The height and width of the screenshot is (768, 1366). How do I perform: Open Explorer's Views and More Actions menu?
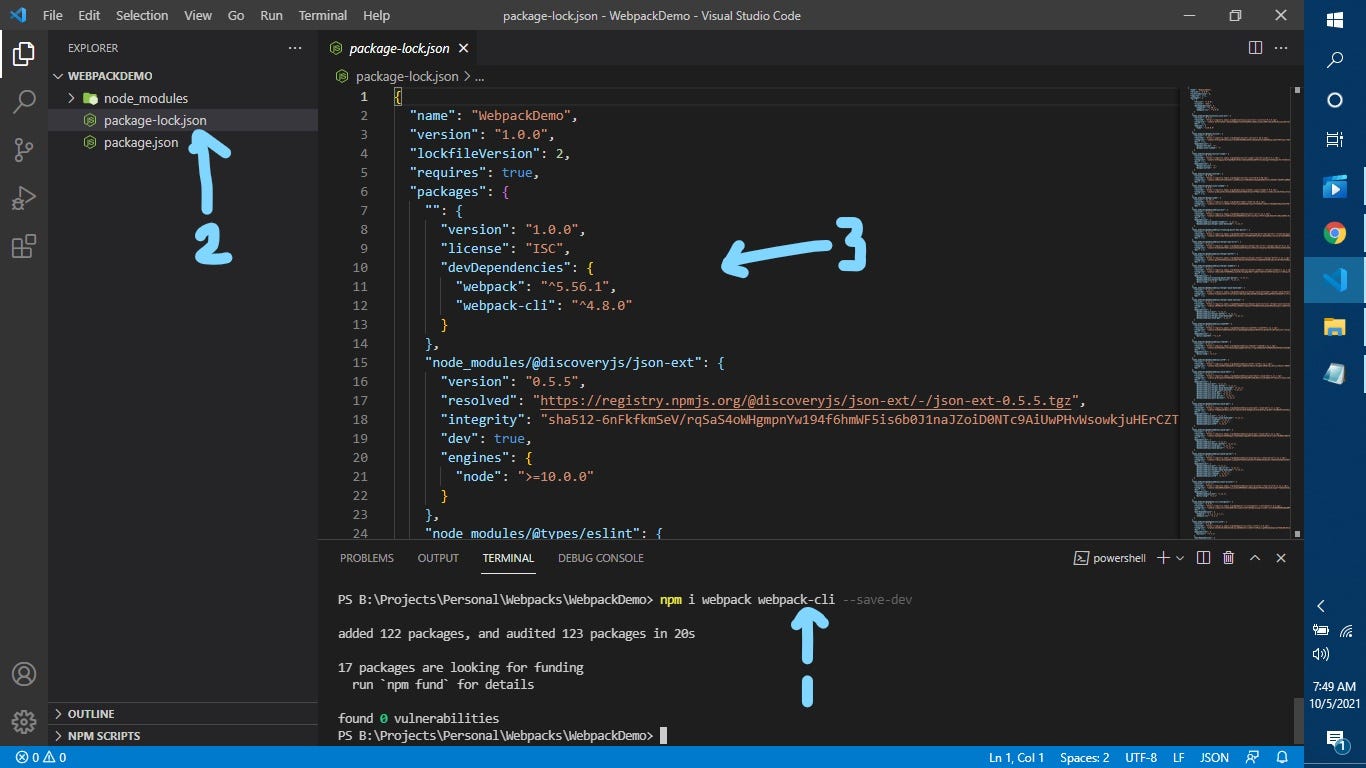click(294, 48)
